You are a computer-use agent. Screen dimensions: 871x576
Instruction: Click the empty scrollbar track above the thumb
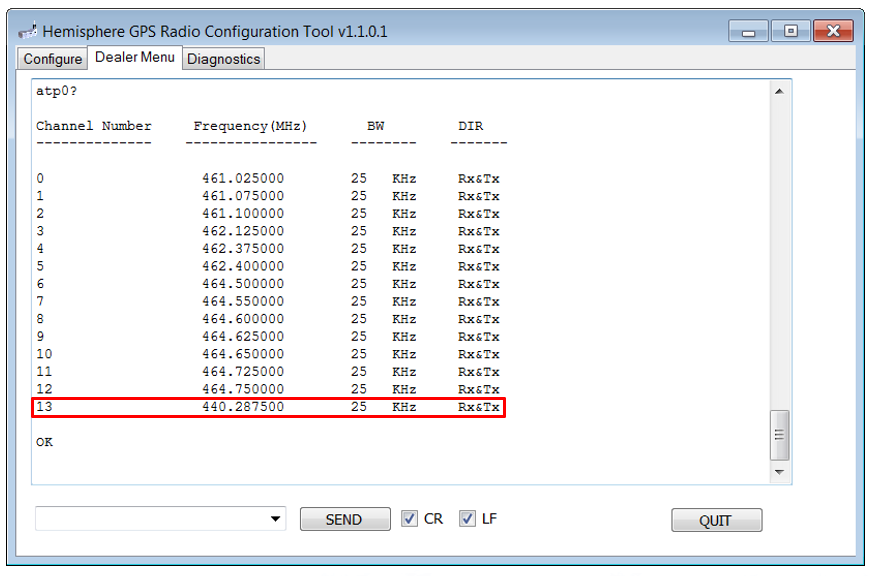point(779,250)
